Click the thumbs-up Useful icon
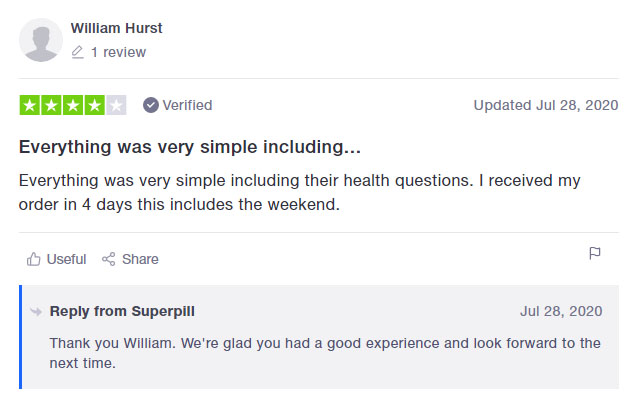This screenshot has width=638, height=401. point(34,259)
